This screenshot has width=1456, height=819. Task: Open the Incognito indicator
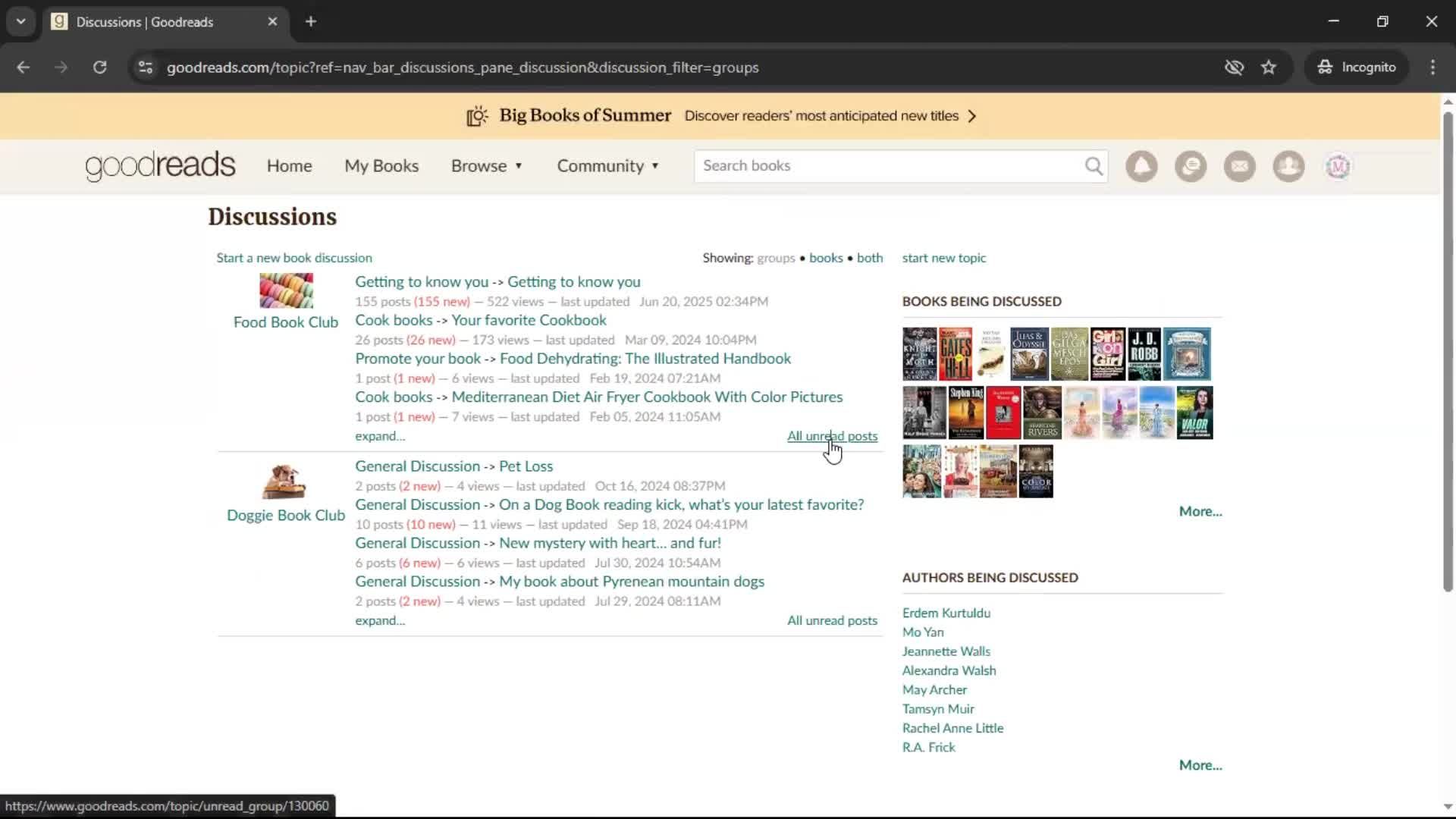tap(1356, 67)
